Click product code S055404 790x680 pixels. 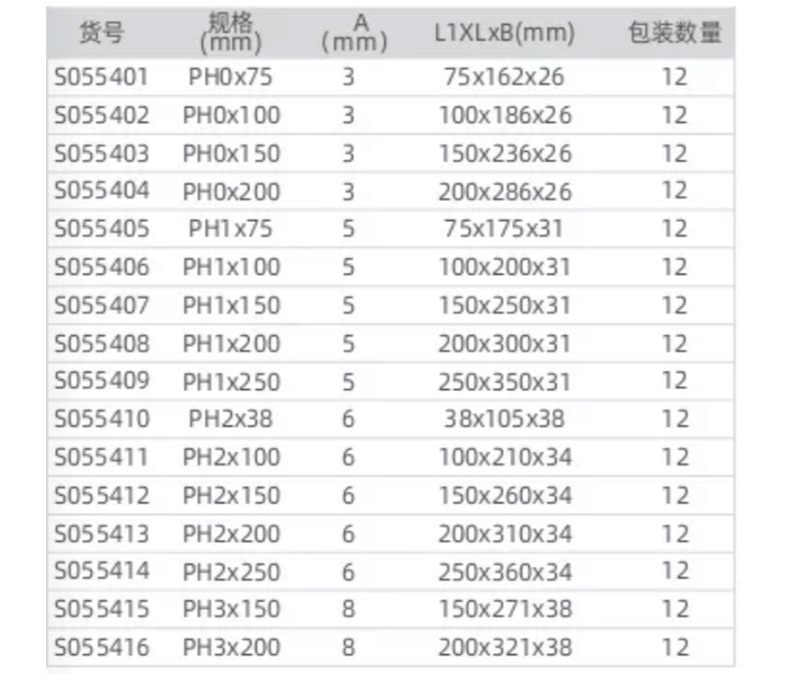coord(101,191)
